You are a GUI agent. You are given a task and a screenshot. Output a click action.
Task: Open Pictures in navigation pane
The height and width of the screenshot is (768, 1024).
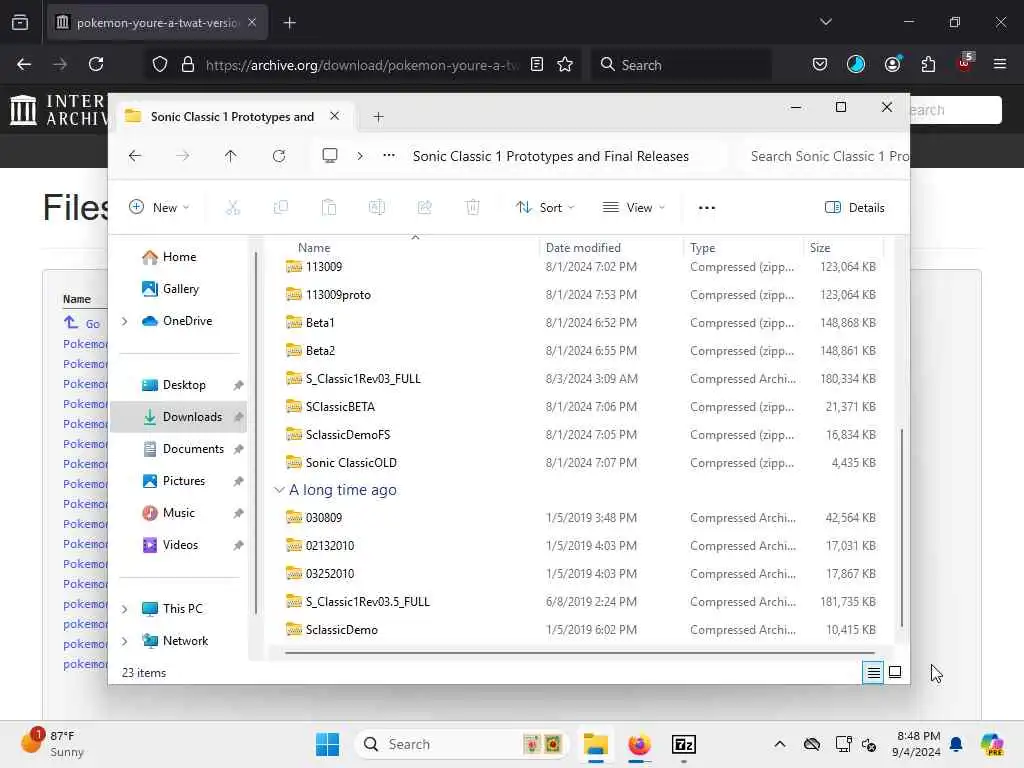coord(178,481)
